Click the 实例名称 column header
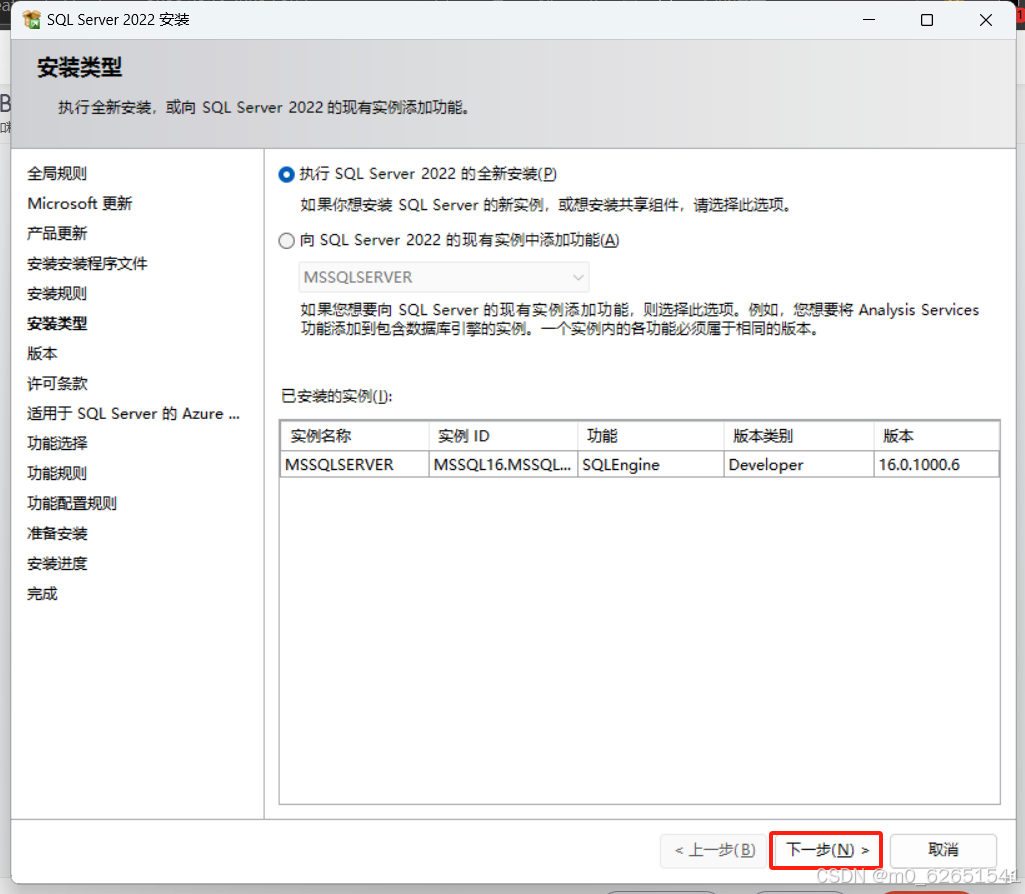 click(354, 436)
